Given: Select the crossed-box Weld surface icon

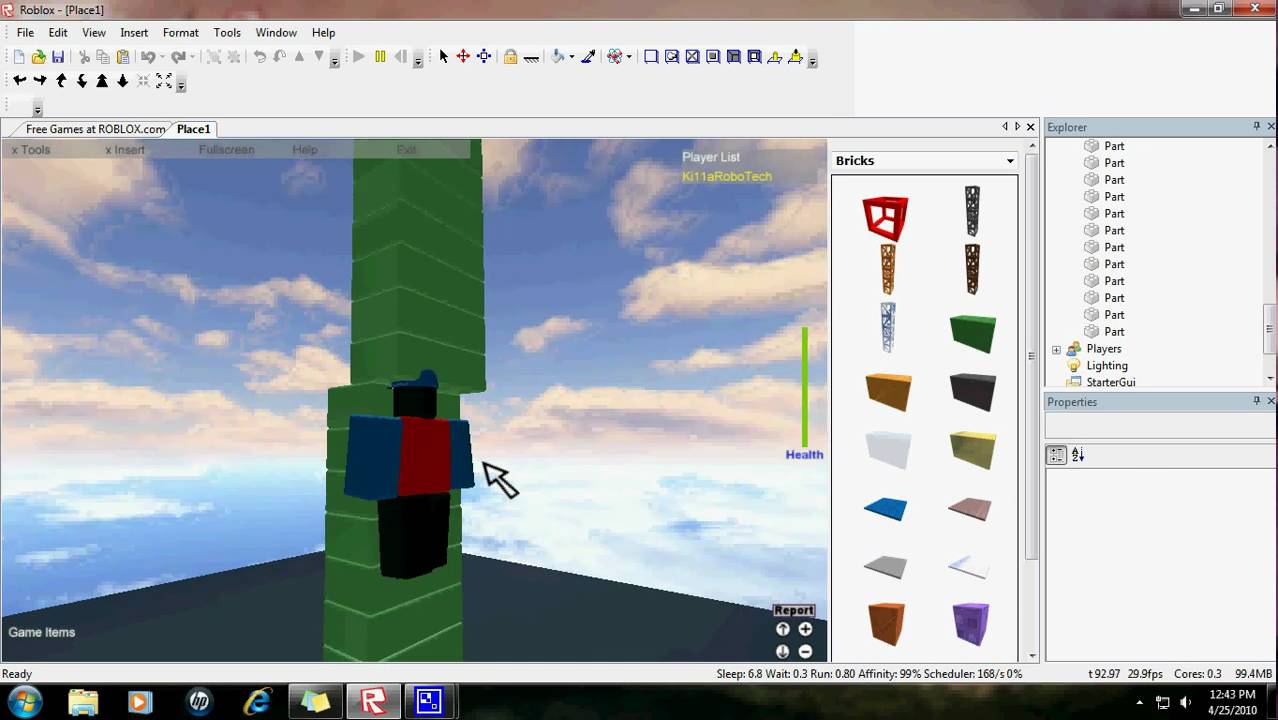Looking at the screenshot, I should (x=692, y=57).
